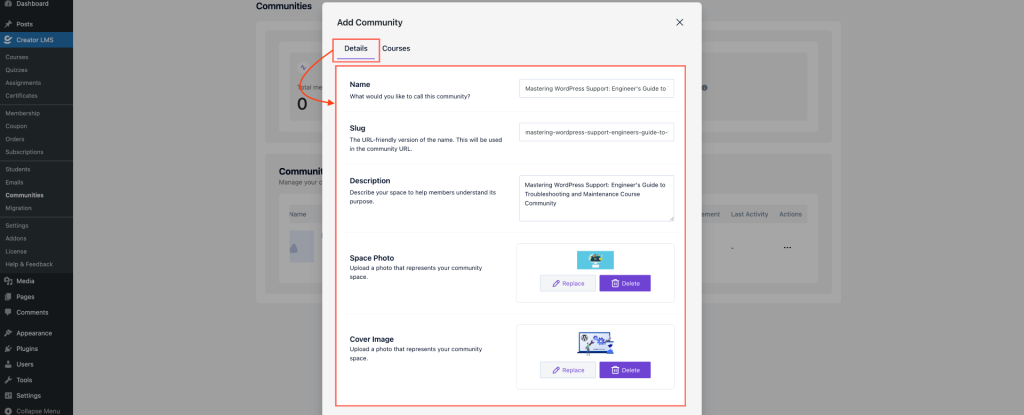Click the Cover Image thumbnail preview
The image size is (1024, 415).
[595, 343]
